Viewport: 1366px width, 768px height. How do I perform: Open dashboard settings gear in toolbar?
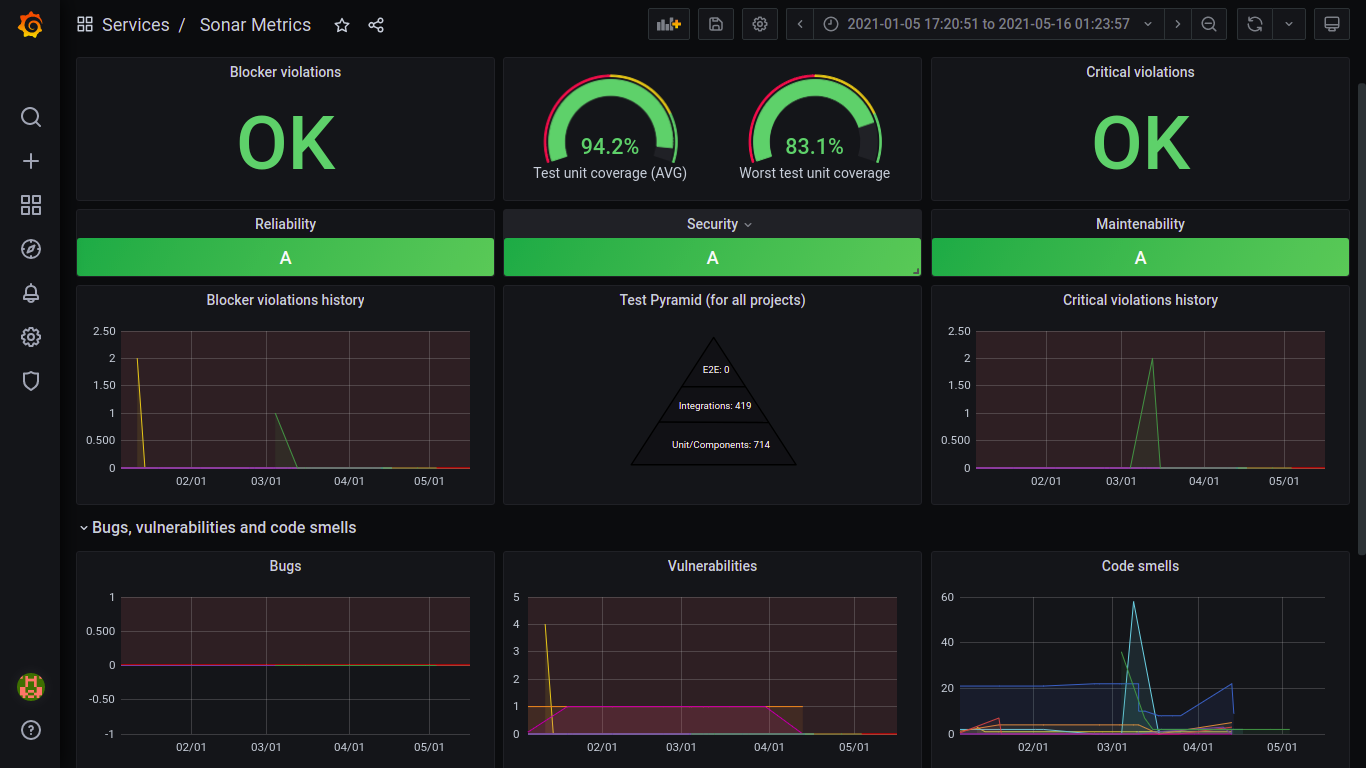point(760,24)
